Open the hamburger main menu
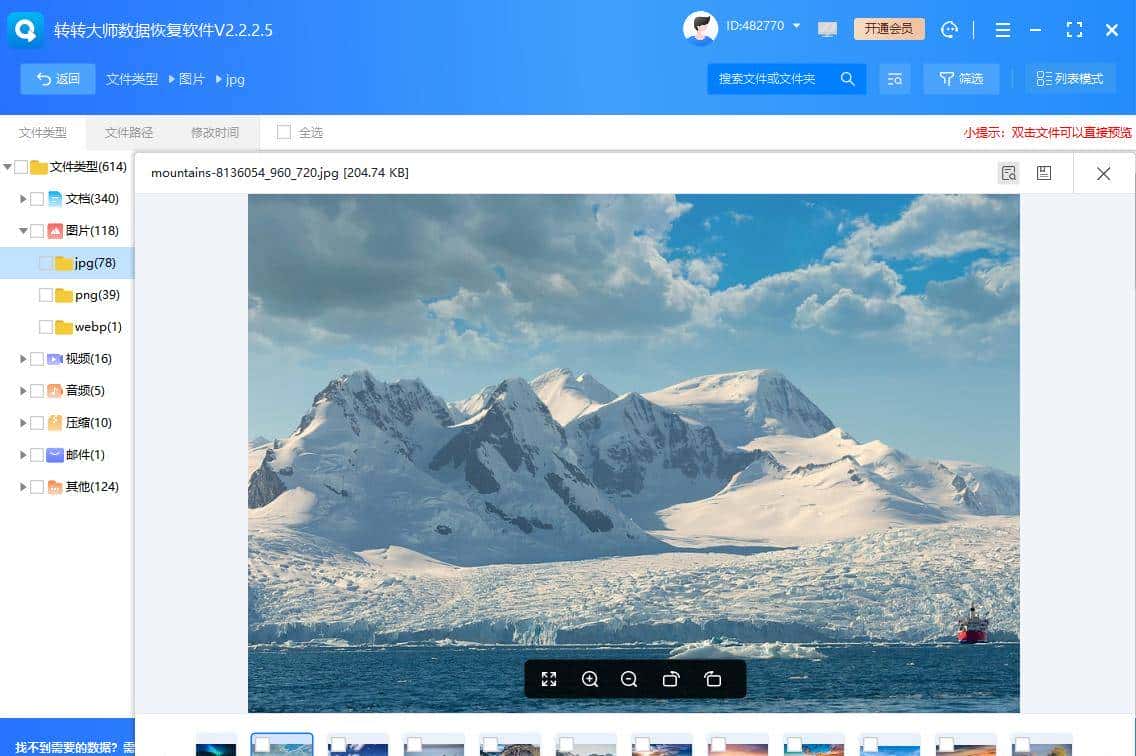Viewport: 1136px width, 756px height. coord(1002,29)
